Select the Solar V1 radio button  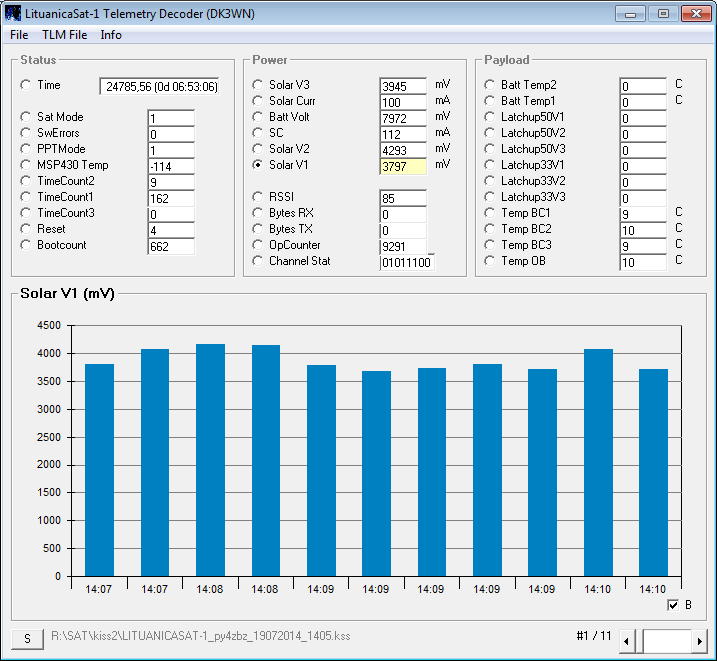click(x=258, y=165)
